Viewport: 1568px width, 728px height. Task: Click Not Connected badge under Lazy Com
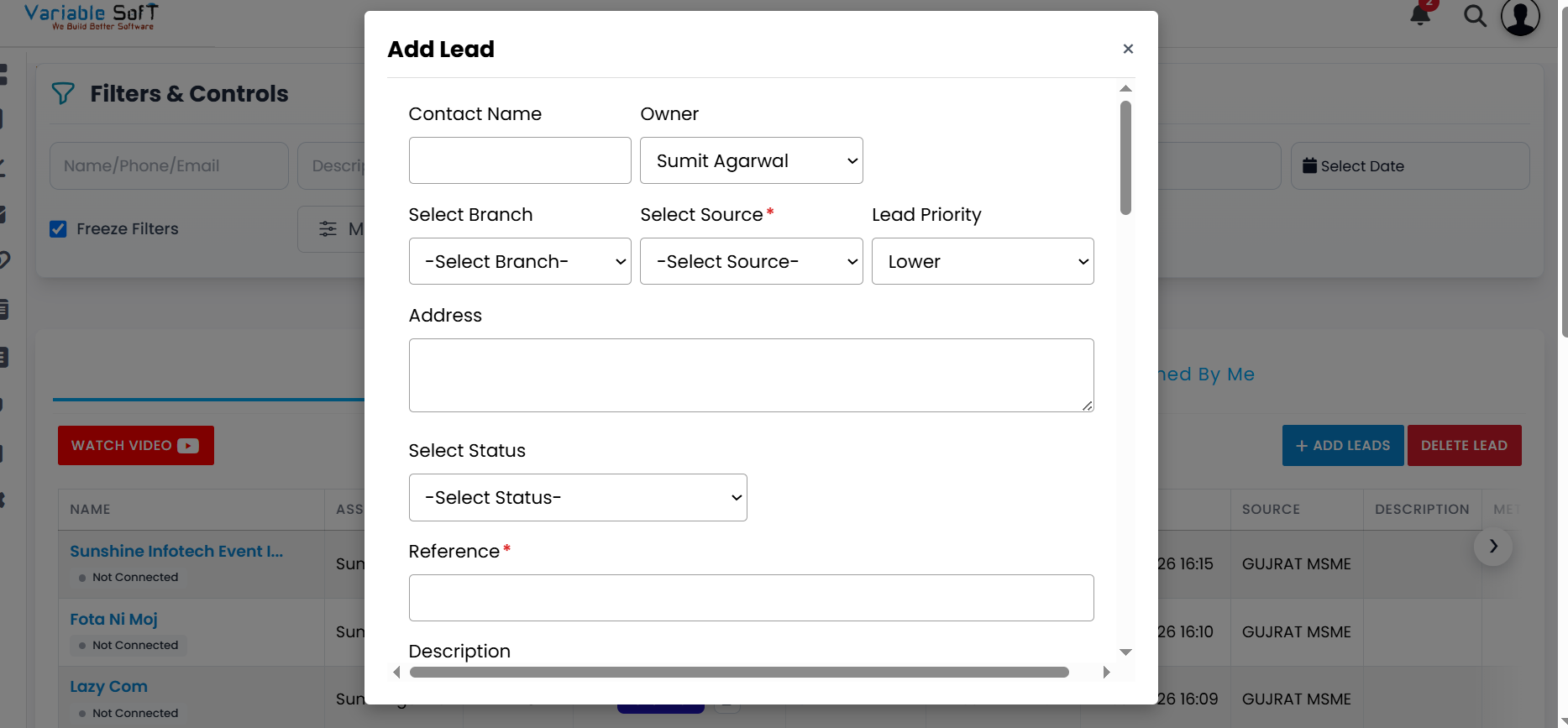(x=128, y=713)
